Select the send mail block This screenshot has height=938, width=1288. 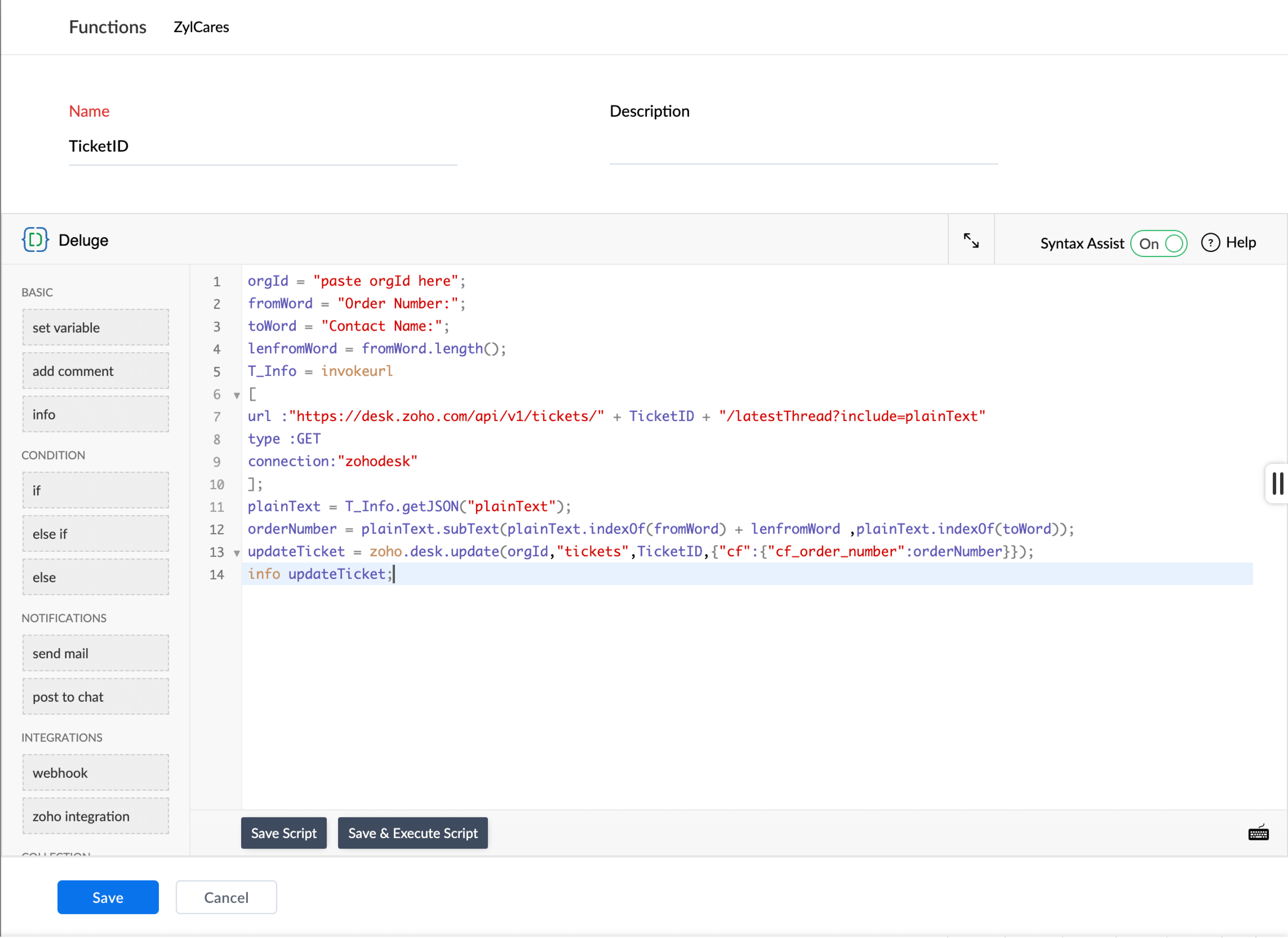click(96, 653)
